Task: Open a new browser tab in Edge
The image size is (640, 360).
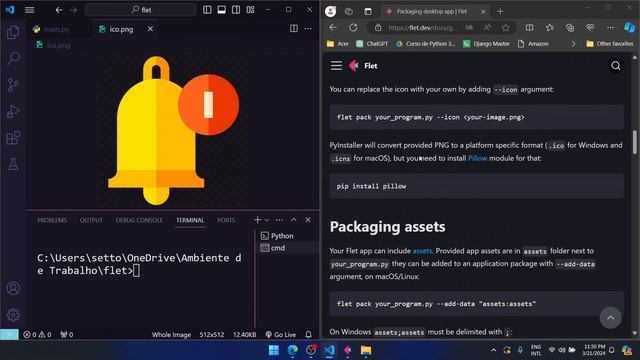Action: (500, 11)
